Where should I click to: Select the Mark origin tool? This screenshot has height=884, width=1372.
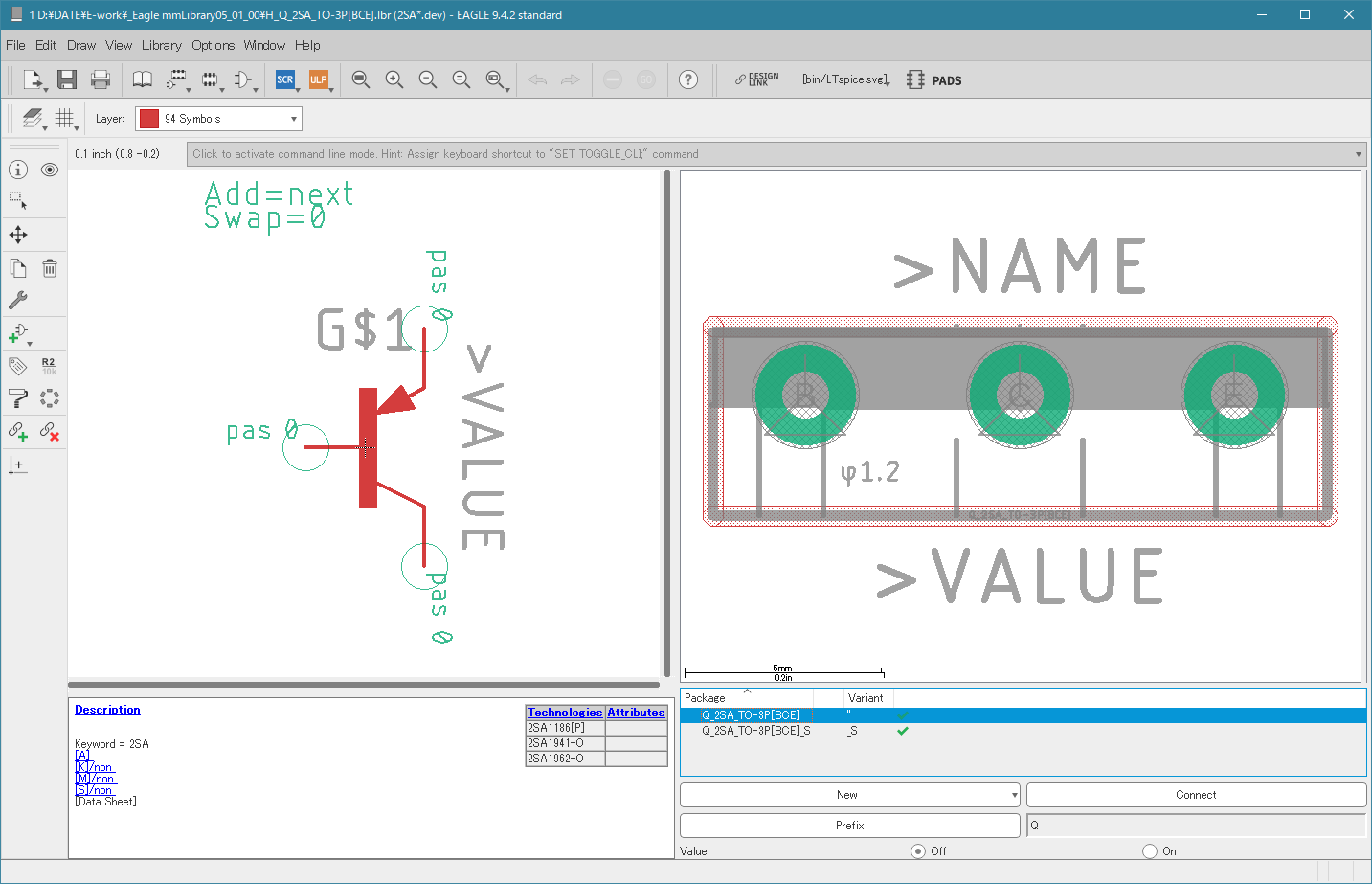(18, 465)
